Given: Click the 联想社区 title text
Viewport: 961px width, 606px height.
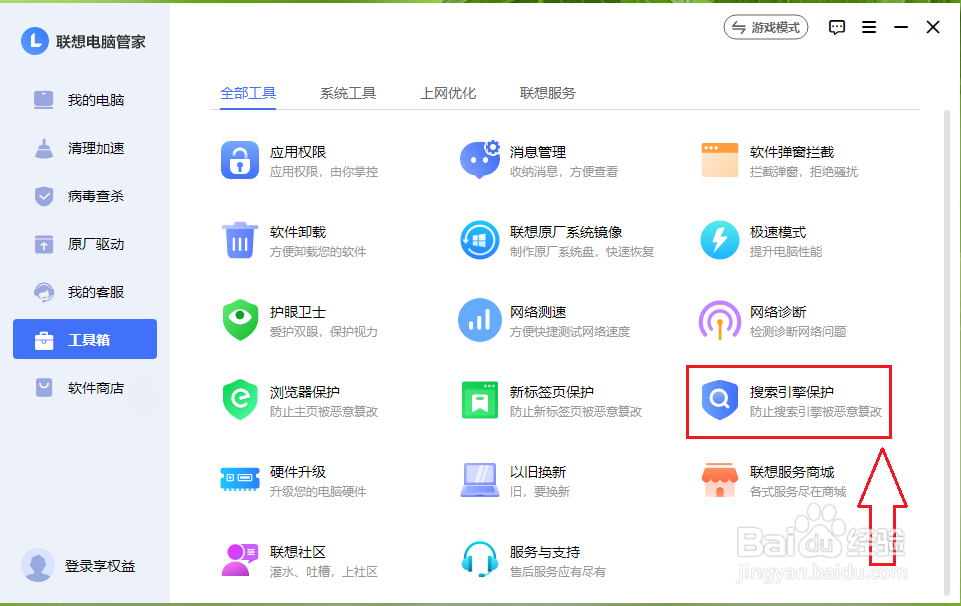Looking at the screenshot, I should pos(298,552).
